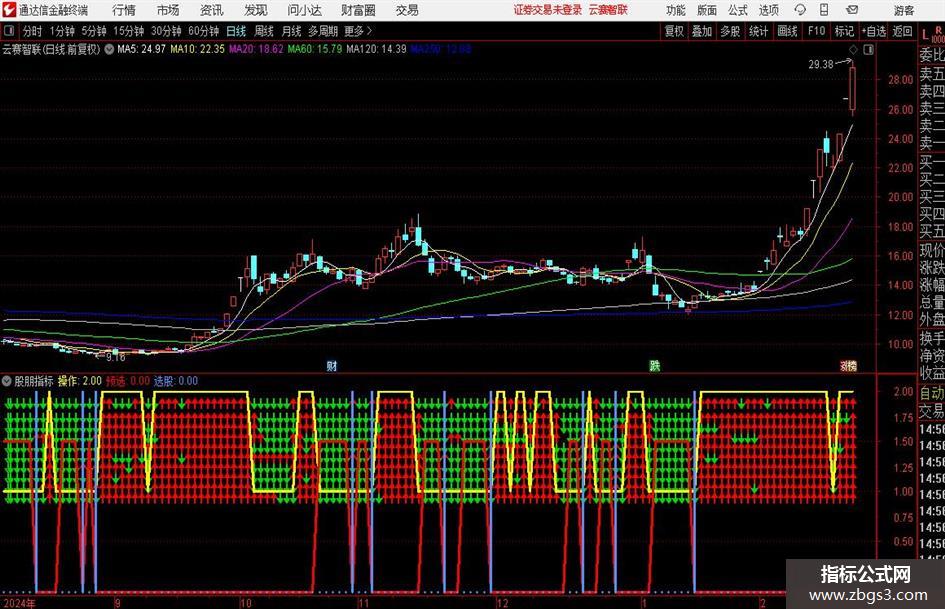The image size is (945, 609).
Task: Click the 标记 mark button
Action: pyautogui.click(x=844, y=31)
